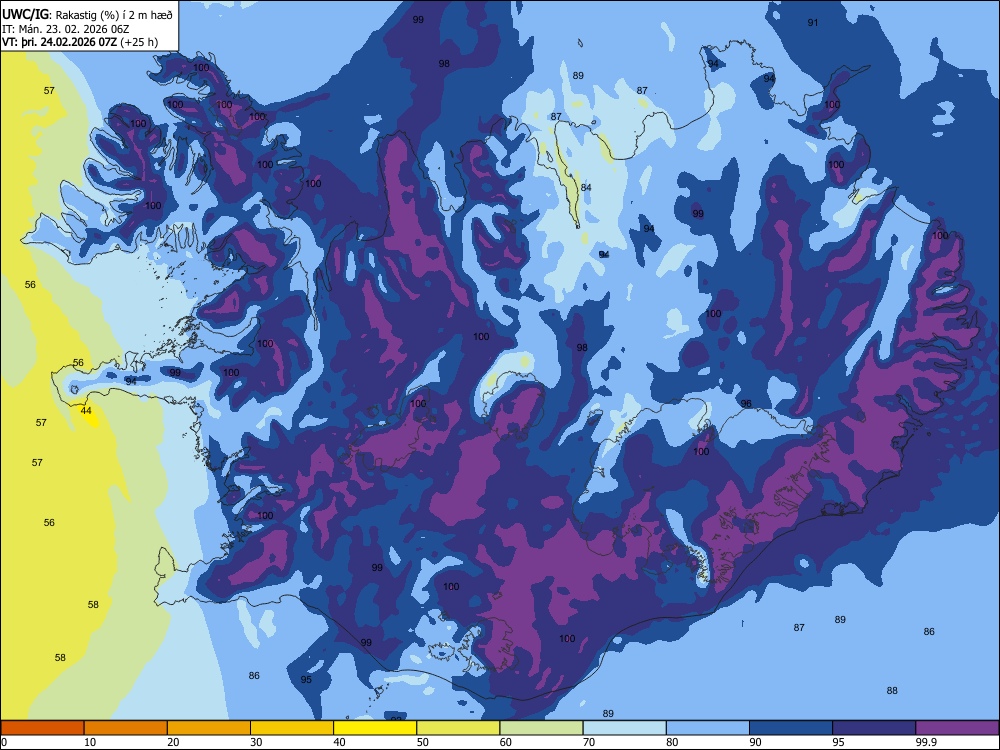Viewport: 1000px width, 750px height.
Task: Select the dark indigo 95–99.9 legend swatch
Action: [x=874, y=728]
